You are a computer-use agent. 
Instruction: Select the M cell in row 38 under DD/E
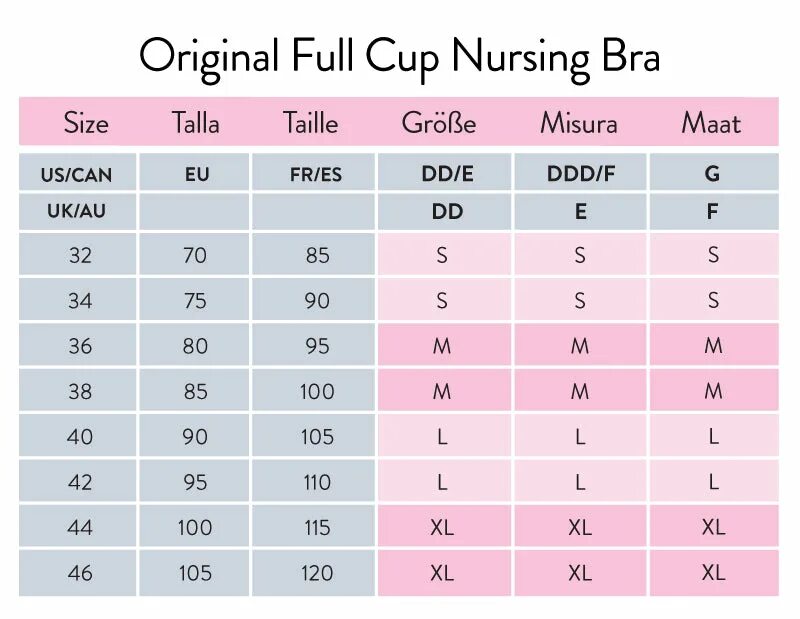pyautogui.click(x=444, y=390)
